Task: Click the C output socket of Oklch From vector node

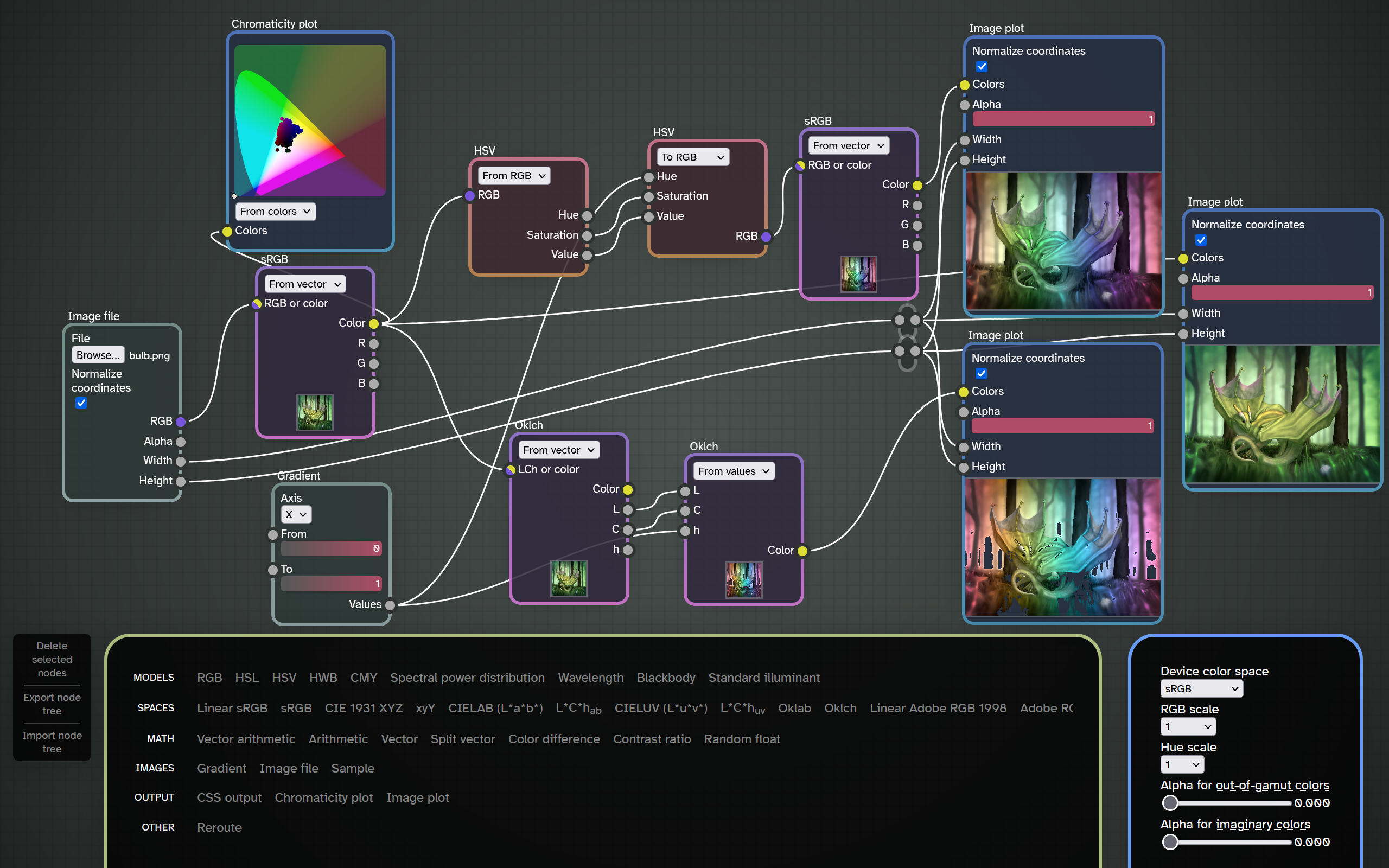Action: (628, 530)
